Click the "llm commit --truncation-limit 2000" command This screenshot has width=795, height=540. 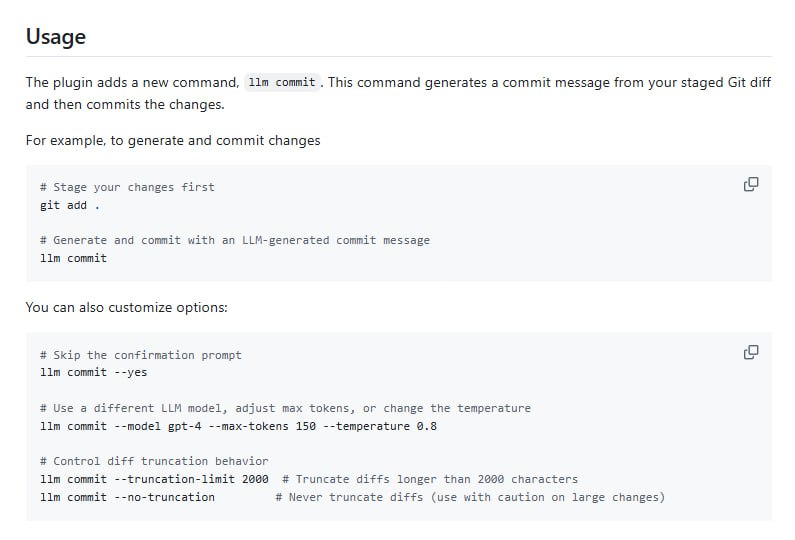pos(154,479)
